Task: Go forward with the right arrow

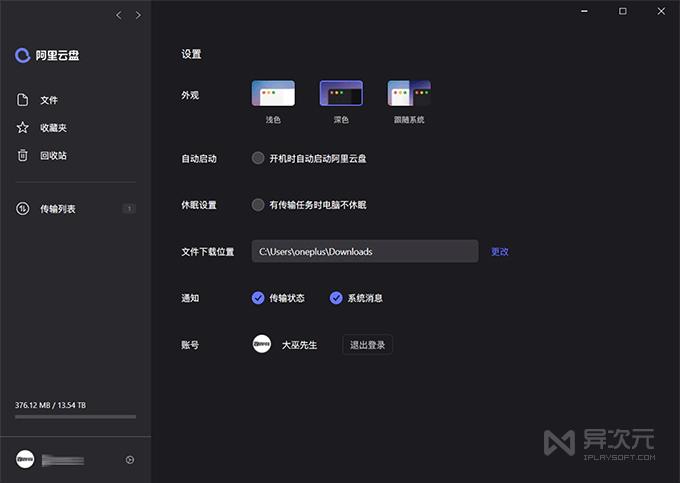Action: tap(138, 15)
